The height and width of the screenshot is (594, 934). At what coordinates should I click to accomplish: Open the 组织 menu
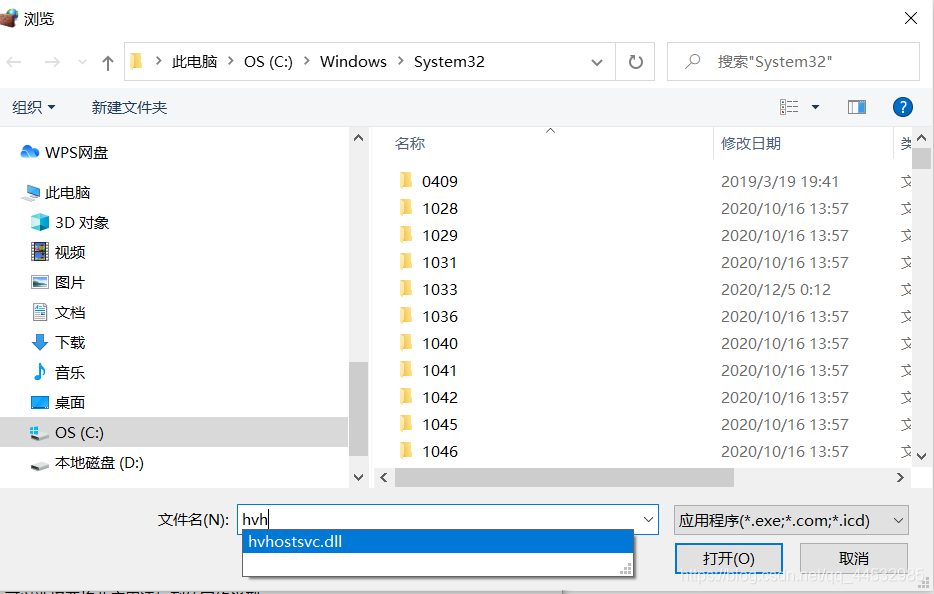point(33,107)
